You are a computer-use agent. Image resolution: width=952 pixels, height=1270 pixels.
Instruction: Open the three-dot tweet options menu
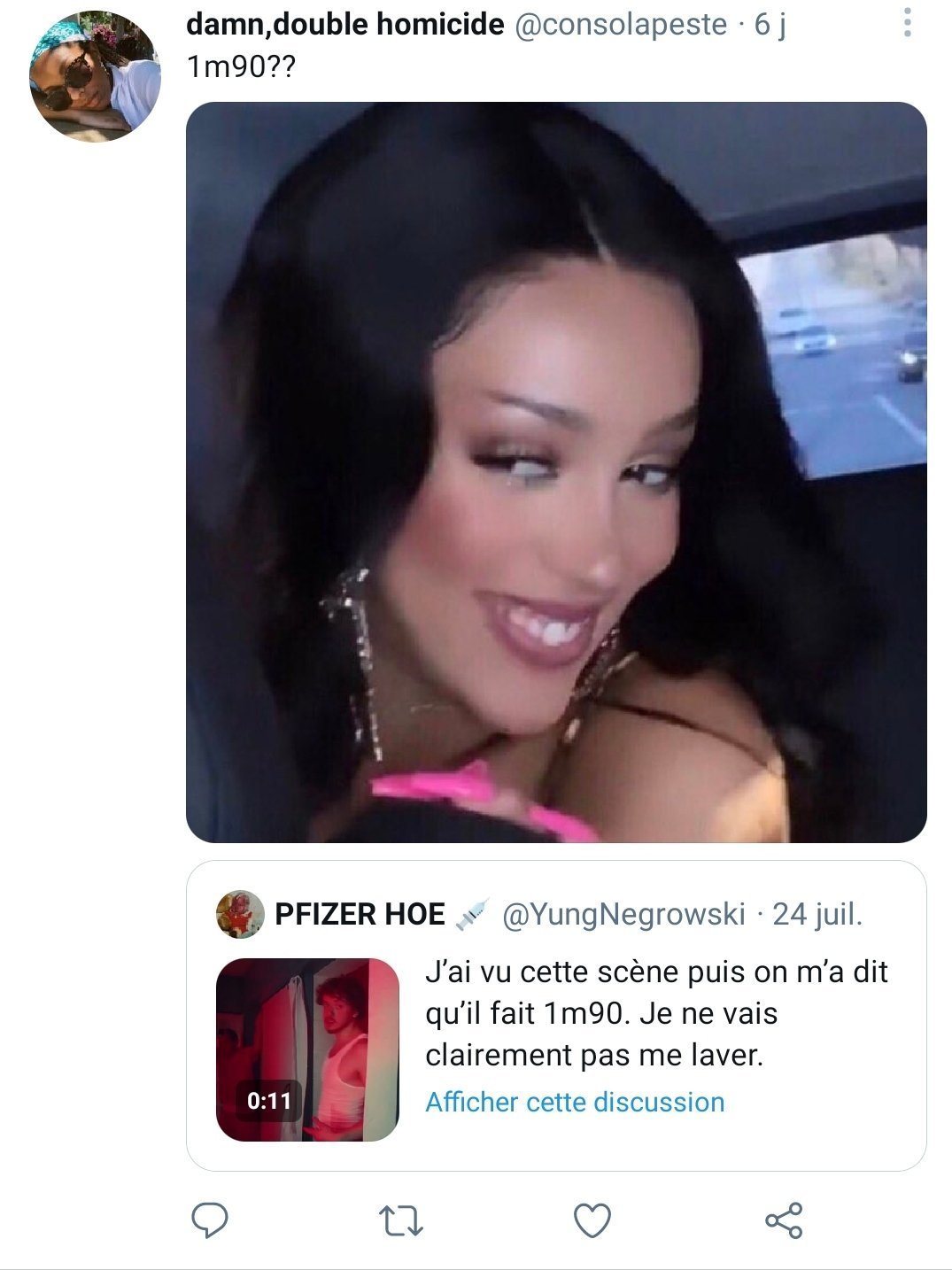[x=907, y=22]
